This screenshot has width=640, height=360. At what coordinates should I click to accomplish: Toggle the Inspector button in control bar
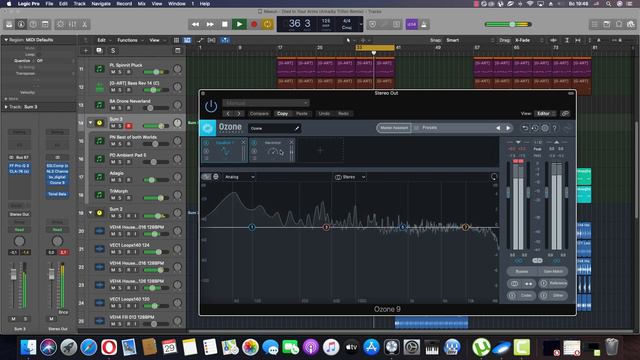pos(21,24)
